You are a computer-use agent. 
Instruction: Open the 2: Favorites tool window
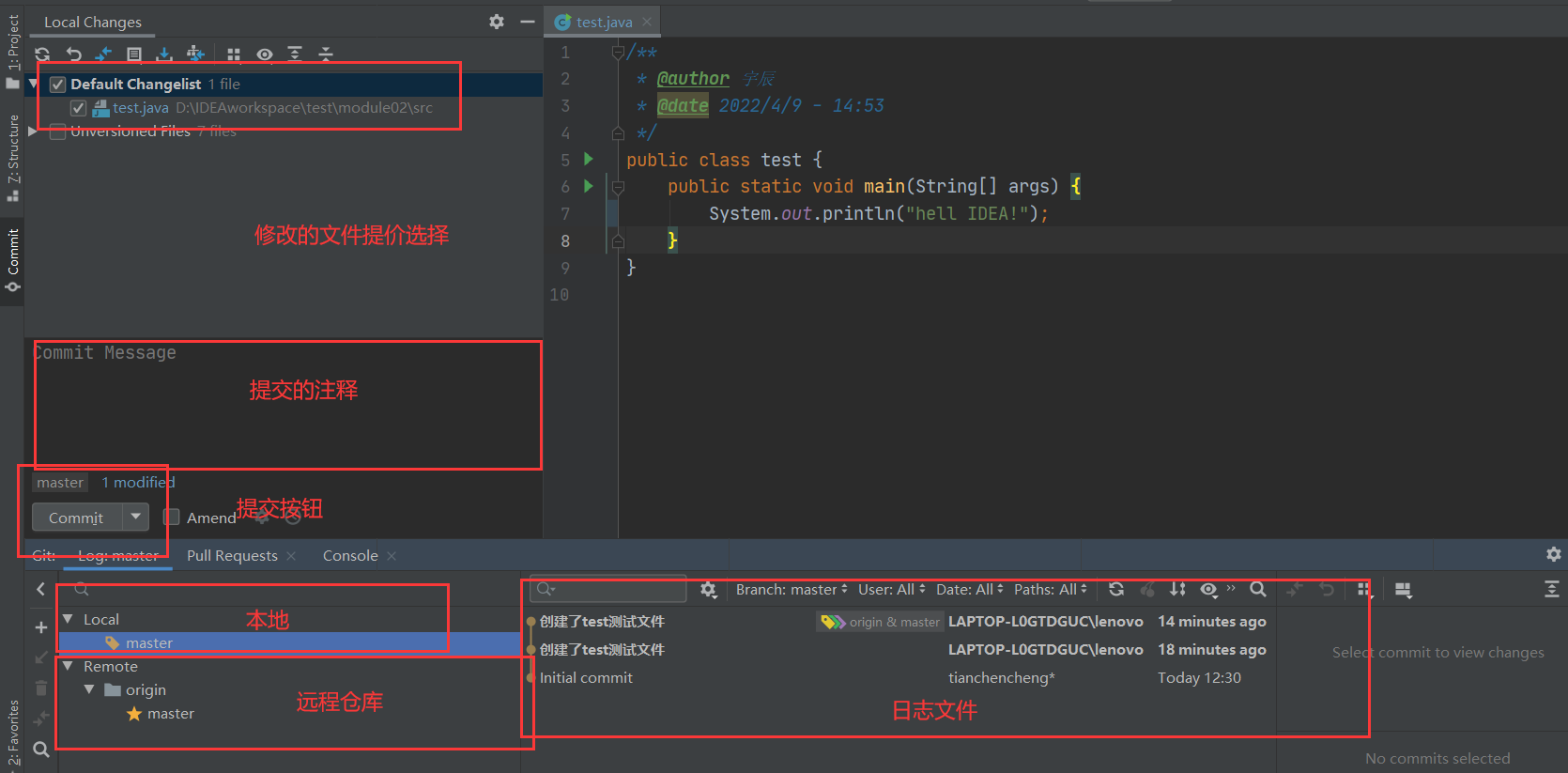coord(12,734)
